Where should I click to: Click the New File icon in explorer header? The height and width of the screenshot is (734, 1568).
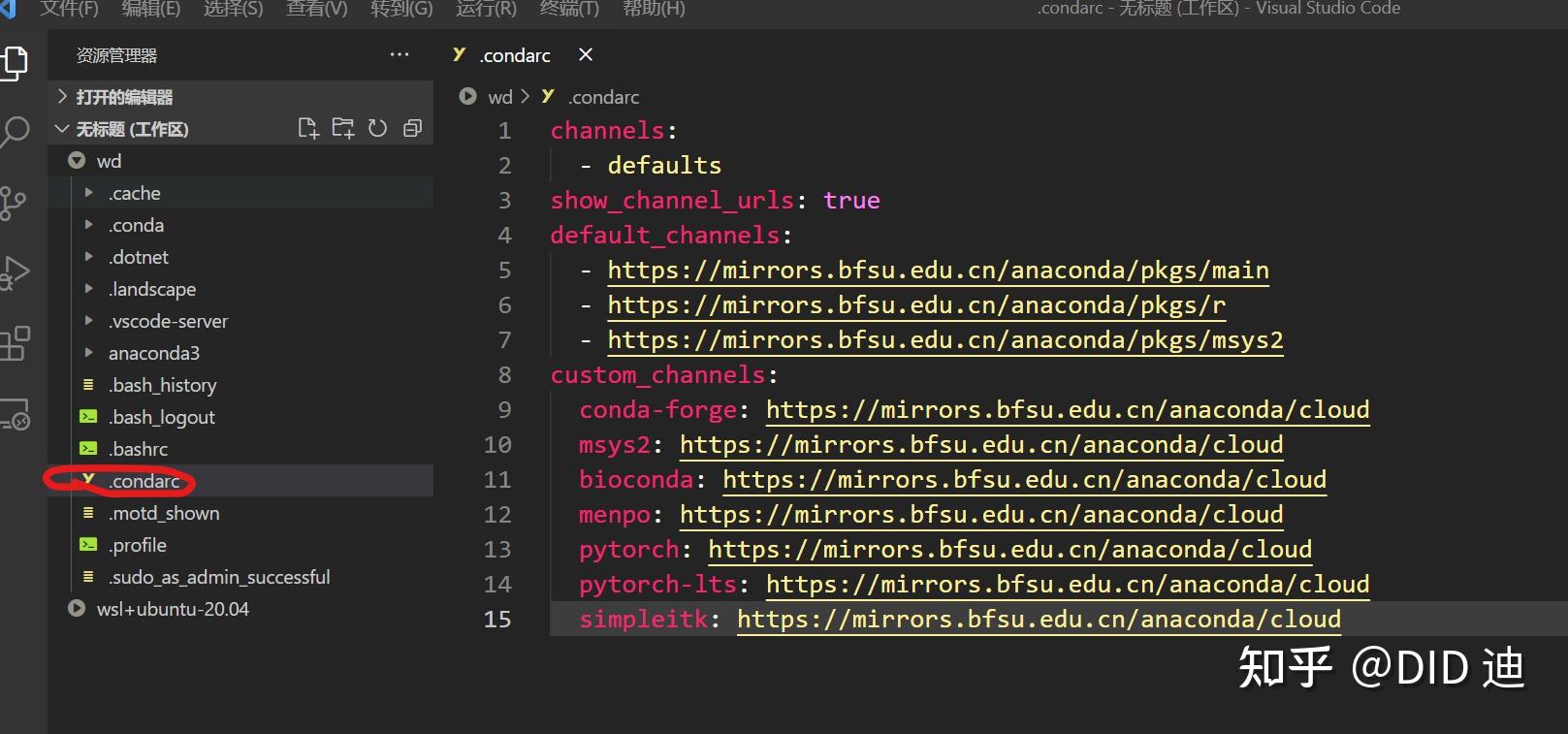308,128
